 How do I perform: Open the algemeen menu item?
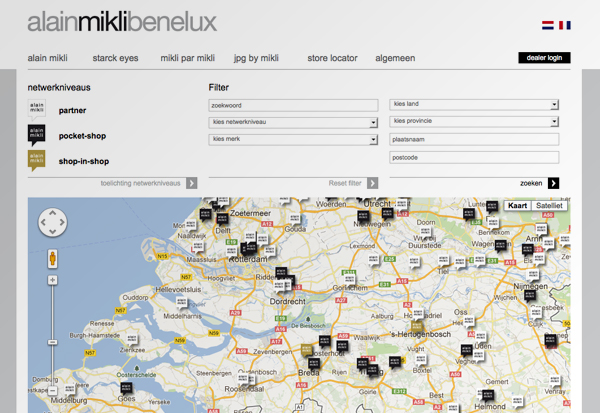[395, 58]
